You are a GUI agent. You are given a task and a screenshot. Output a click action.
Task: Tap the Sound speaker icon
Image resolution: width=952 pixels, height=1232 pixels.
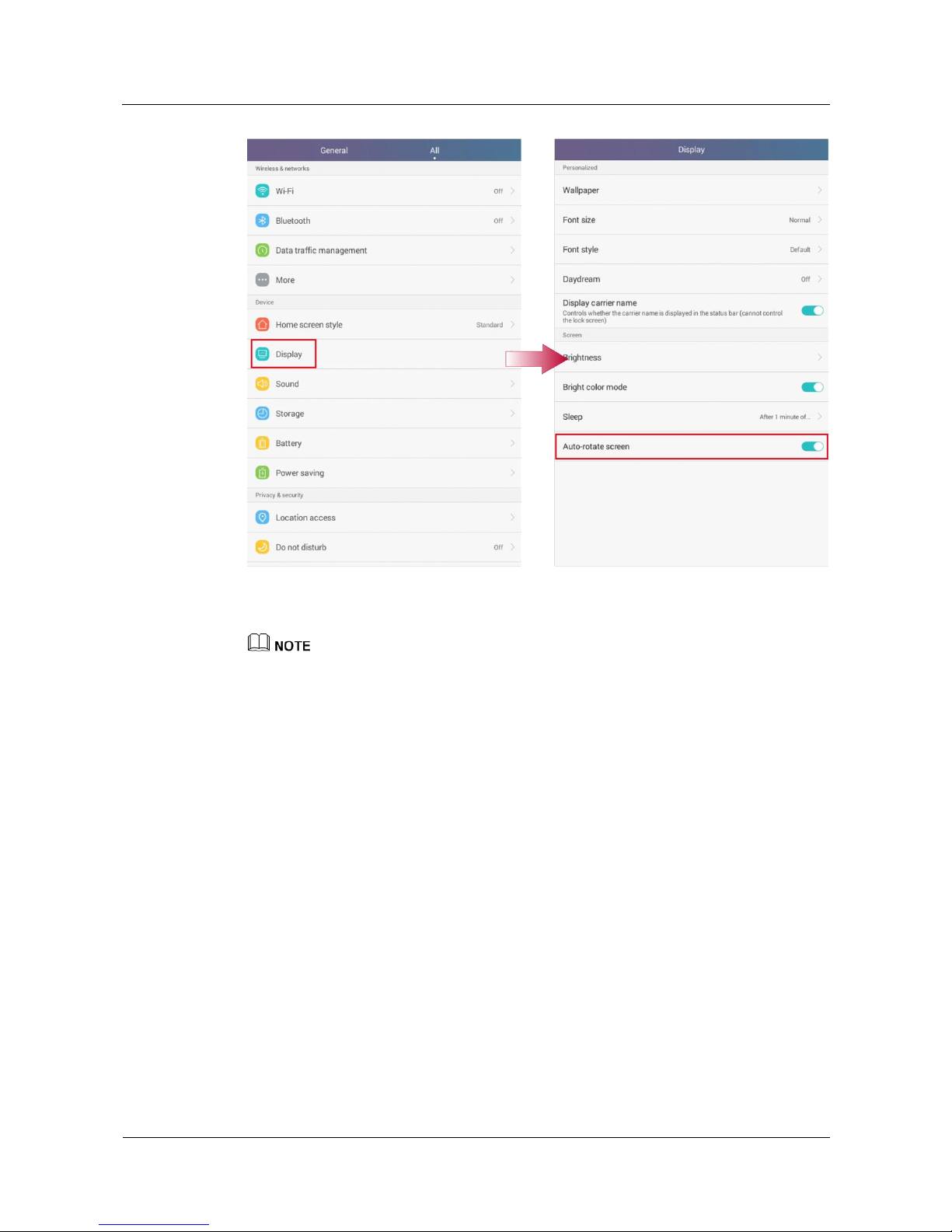[x=263, y=384]
